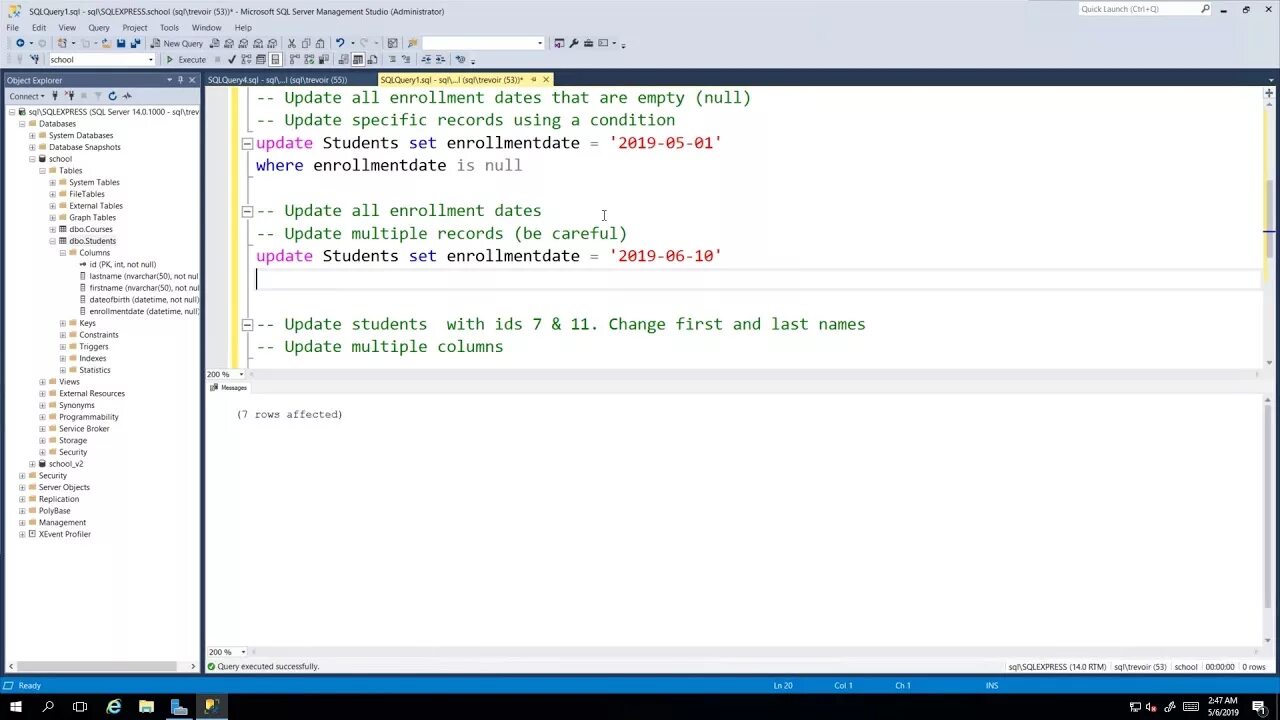The width and height of the screenshot is (1280, 720).
Task: Execute the current query
Action: pos(186,59)
